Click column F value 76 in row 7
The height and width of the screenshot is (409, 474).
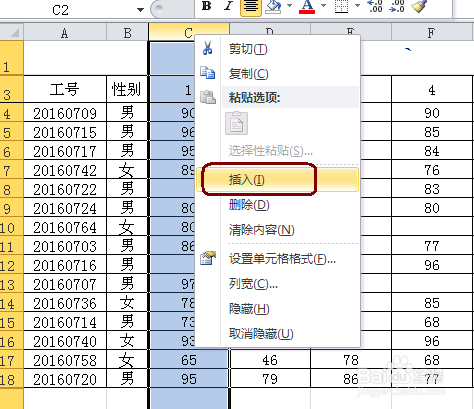tap(432, 170)
